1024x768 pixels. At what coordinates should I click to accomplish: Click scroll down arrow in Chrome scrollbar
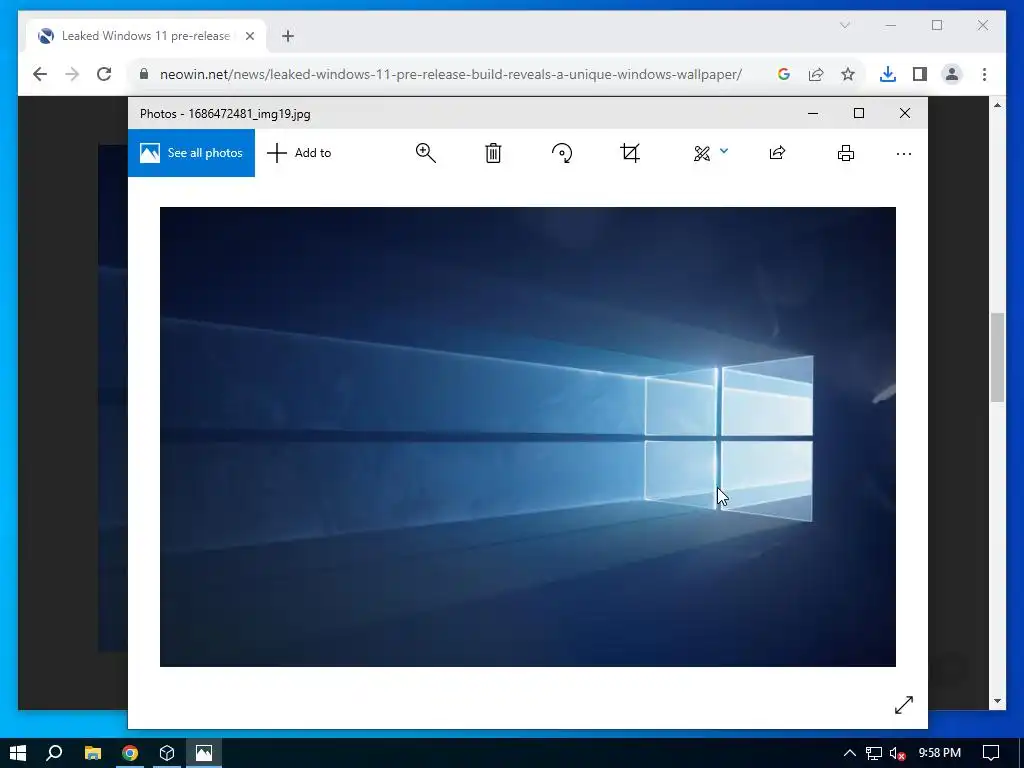(x=997, y=701)
